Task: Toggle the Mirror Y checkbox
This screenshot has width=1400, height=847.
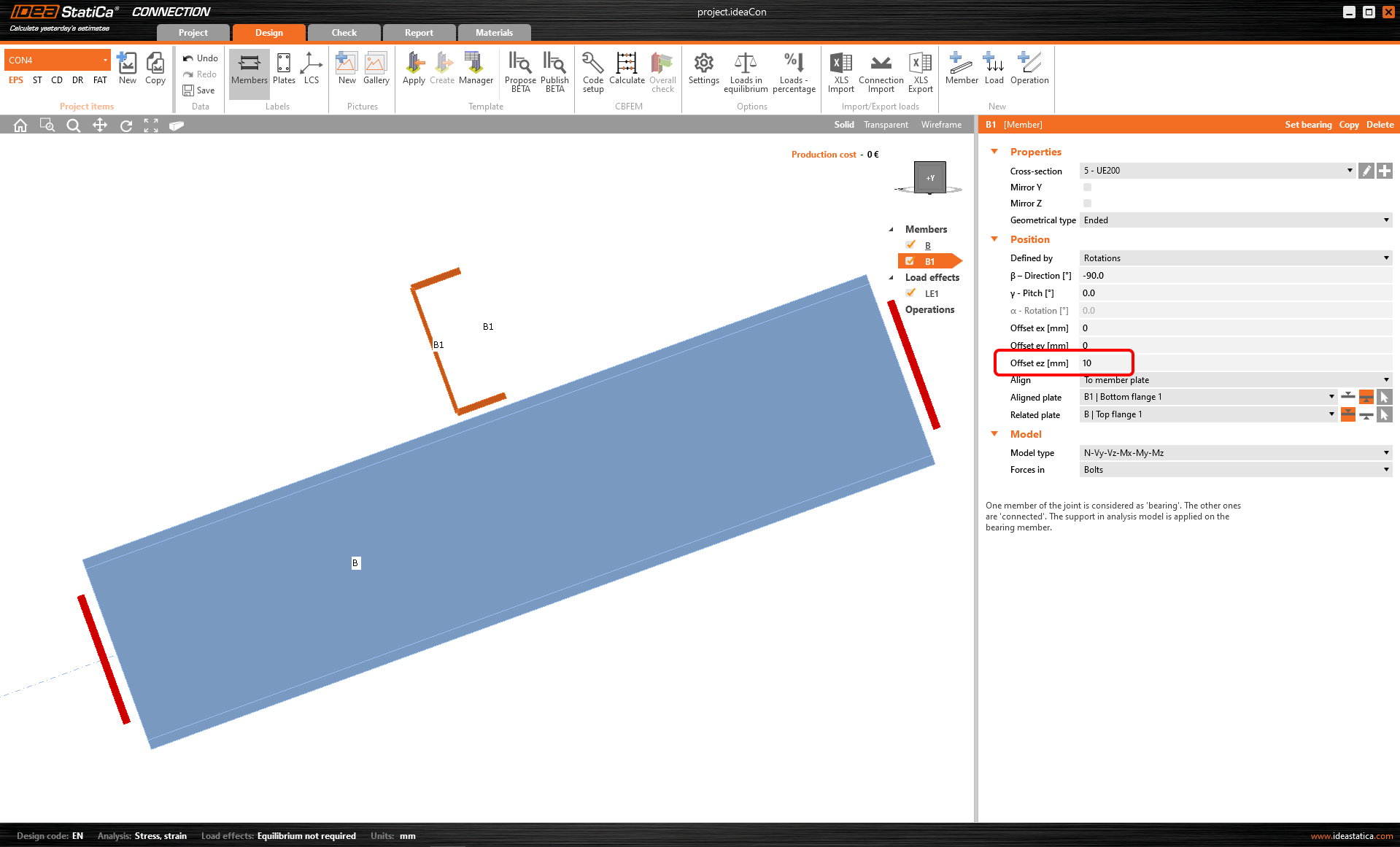Action: point(1087,187)
